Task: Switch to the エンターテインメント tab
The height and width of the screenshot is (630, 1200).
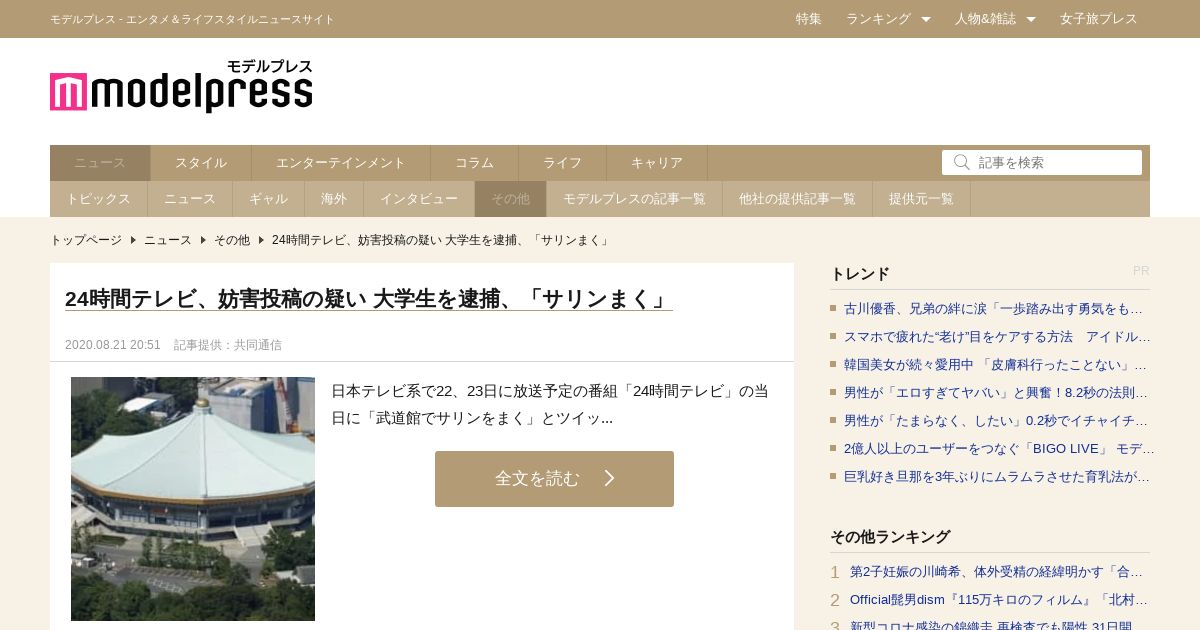Action: tap(341, 163)
